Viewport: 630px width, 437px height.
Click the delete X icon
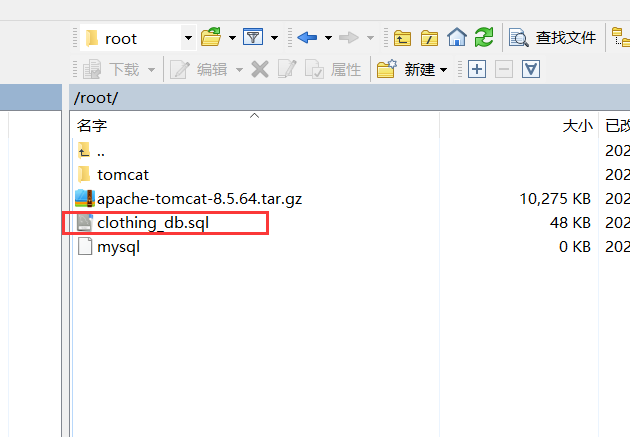coord(260,69)
